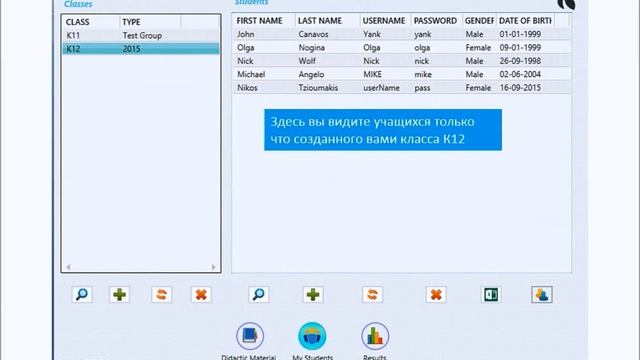Click password cell olga
The width and height of the screenshot is (640, 360).
422,48
